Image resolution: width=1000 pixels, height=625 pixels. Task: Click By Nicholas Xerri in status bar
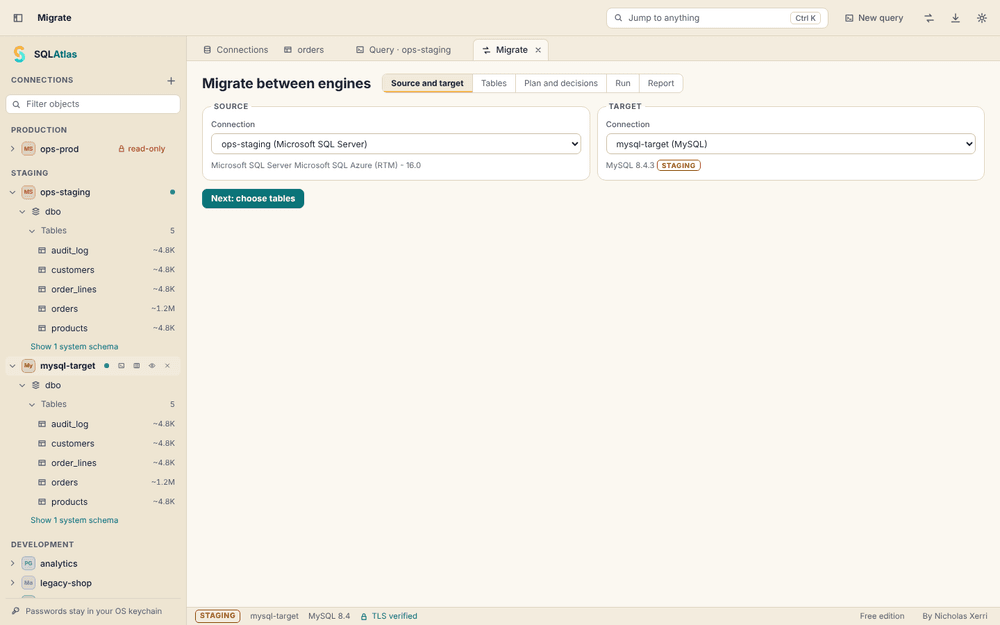(x=955, y=616)
